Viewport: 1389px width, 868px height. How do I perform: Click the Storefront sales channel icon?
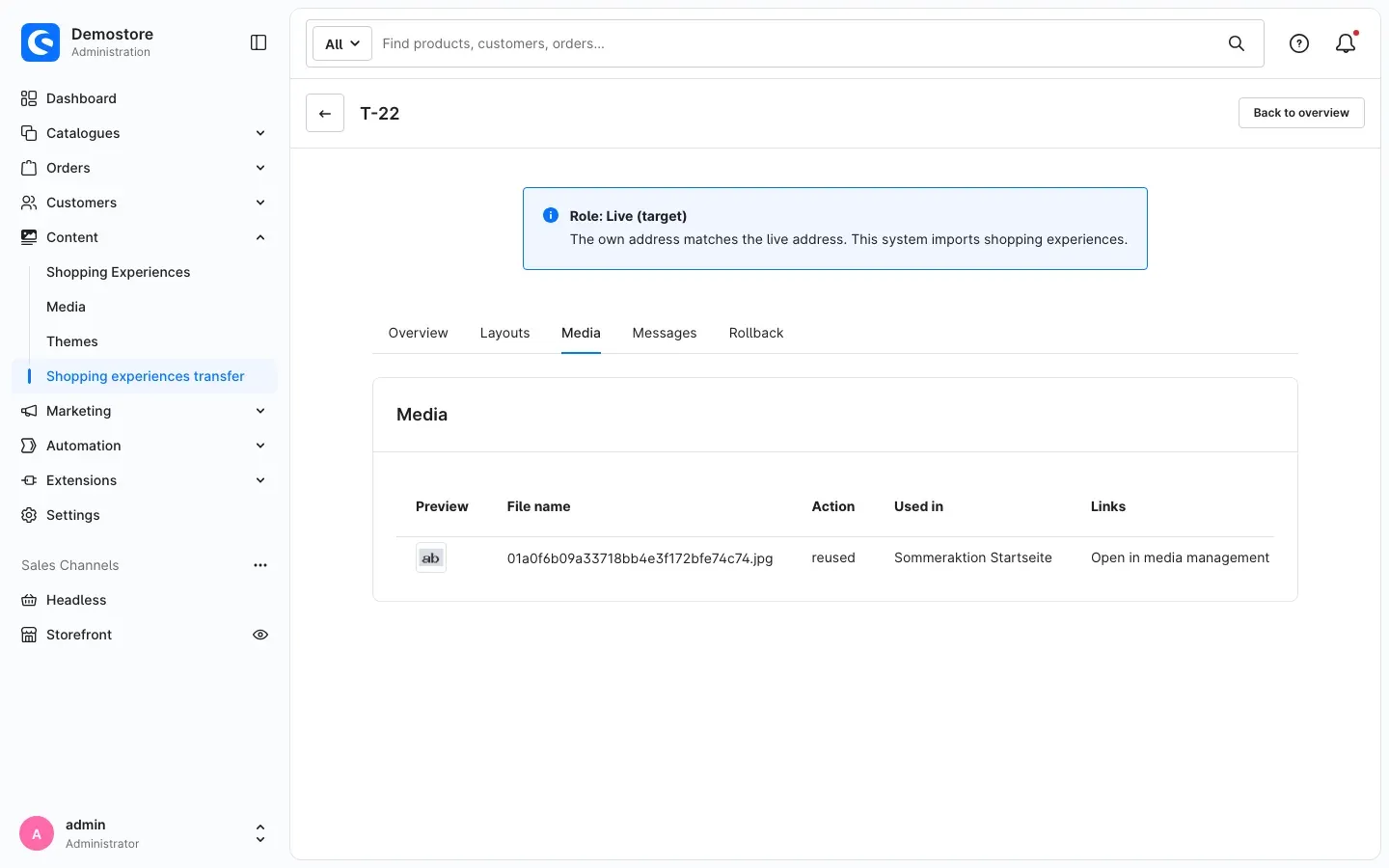tap(29, 635)
